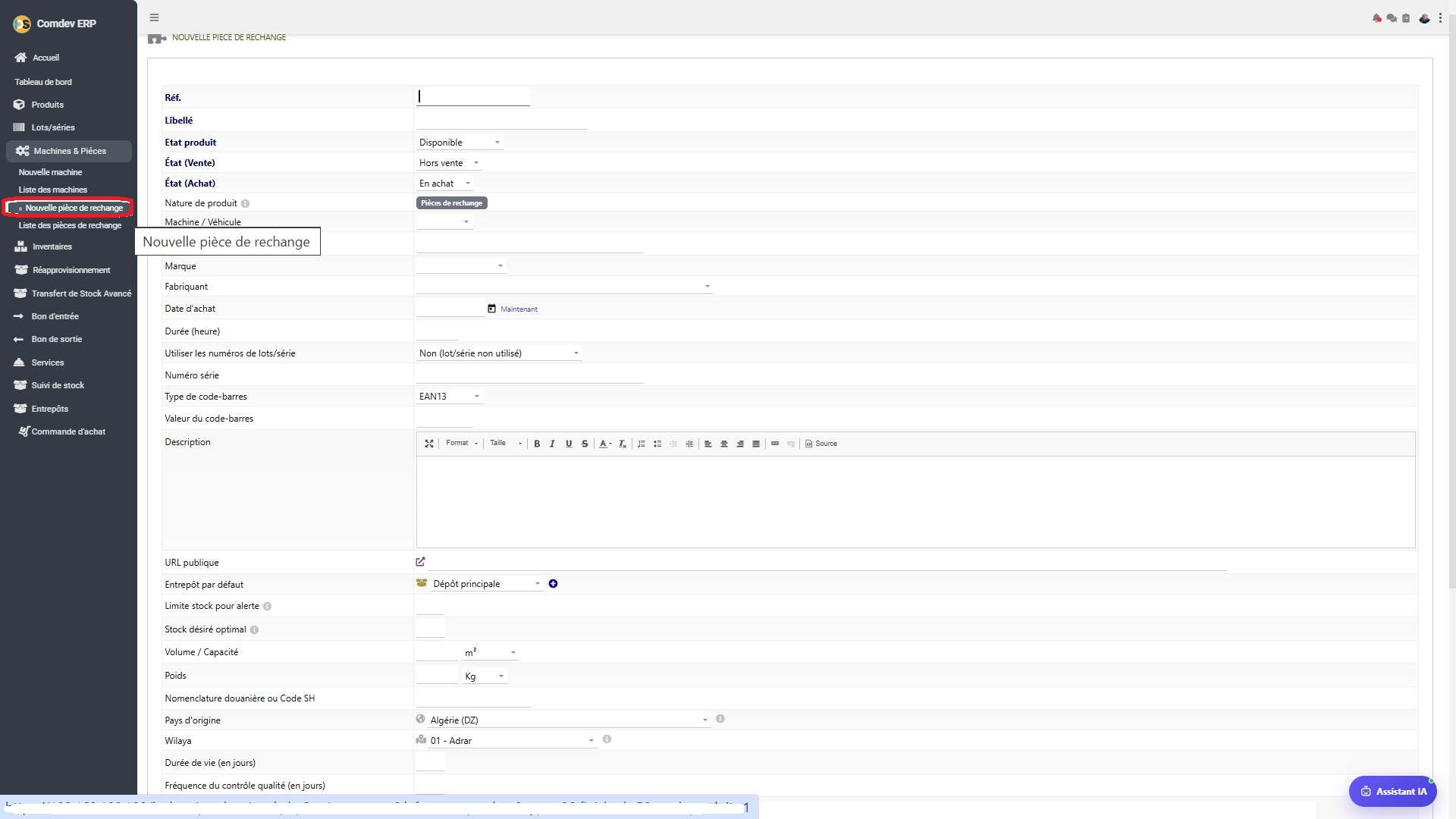
Task: Click into the Description text area
Action: [x=915, y=502]
